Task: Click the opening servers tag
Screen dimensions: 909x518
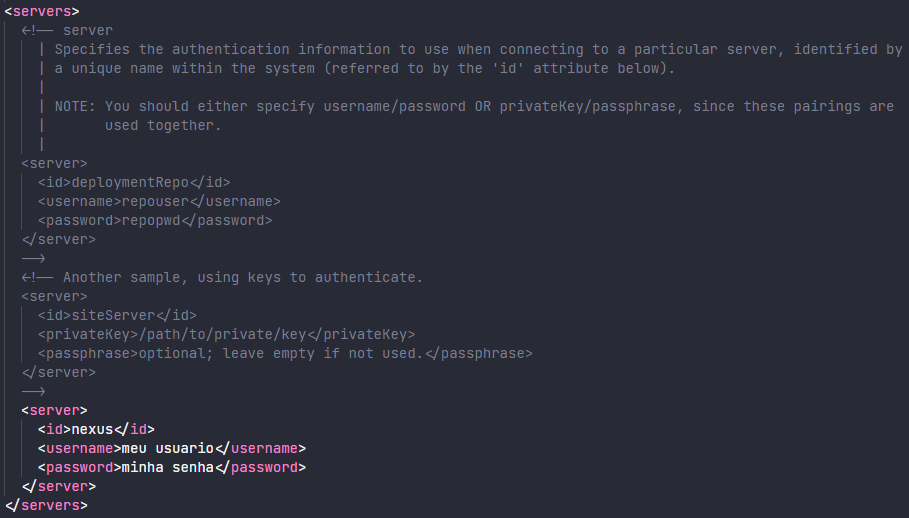Action: [x=42, y=12]
